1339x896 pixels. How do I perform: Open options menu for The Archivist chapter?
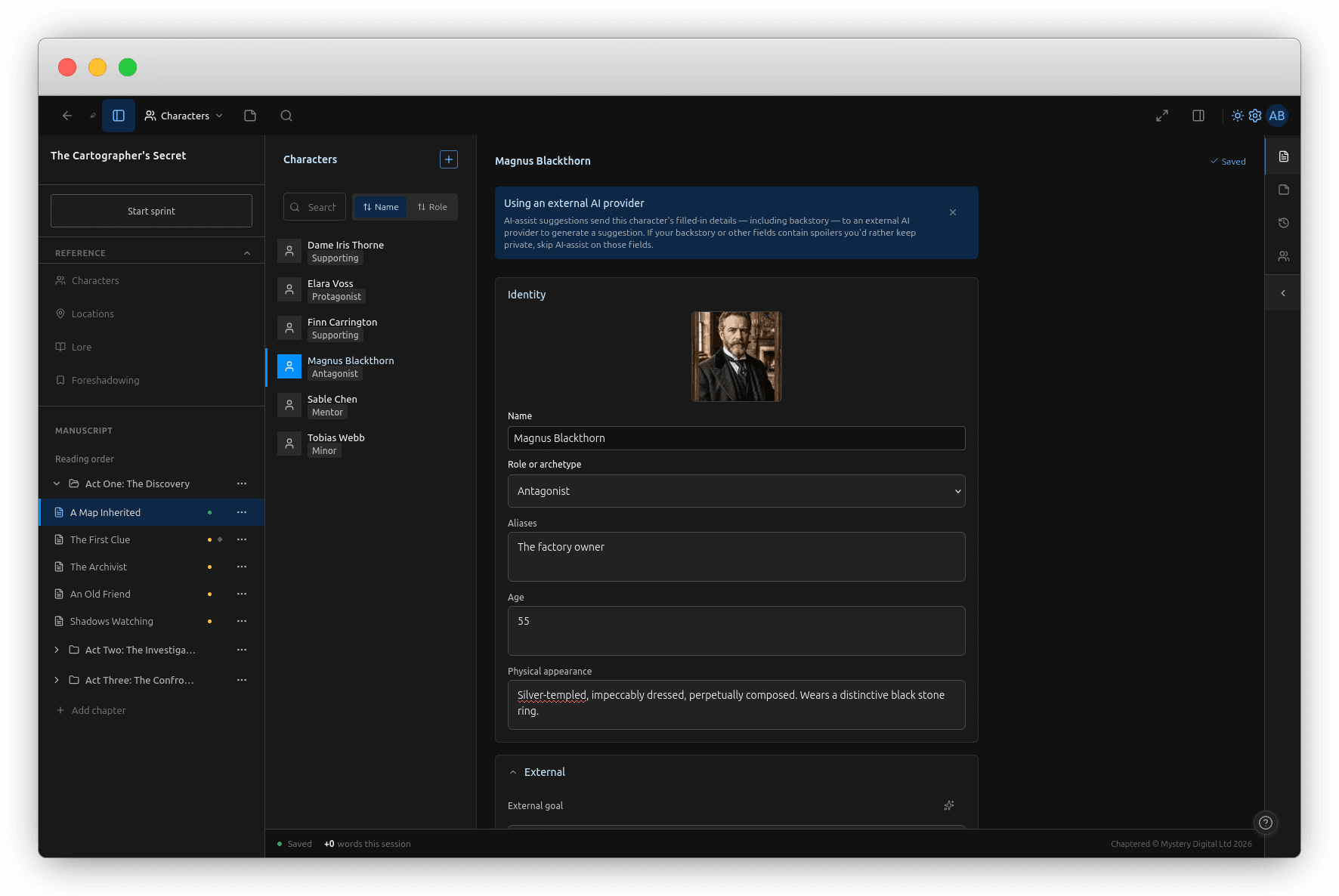(x=242, y=567)
